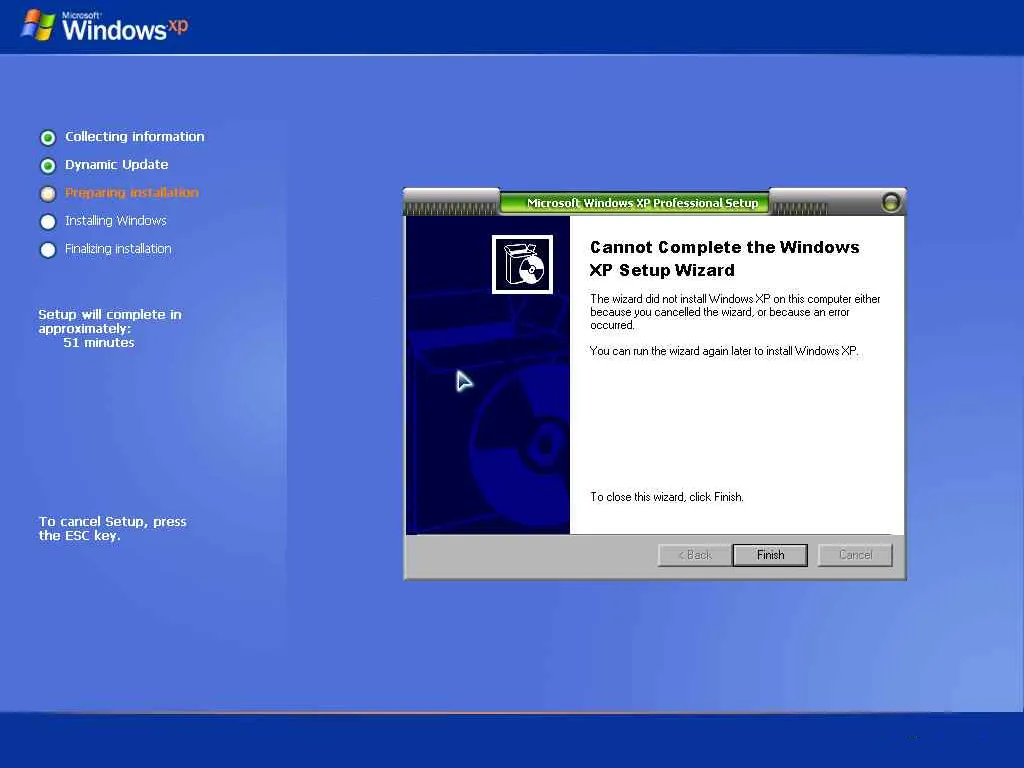Click the Cannot Complete the Windows XP heading
The image size is (1024, 768).
724,259
